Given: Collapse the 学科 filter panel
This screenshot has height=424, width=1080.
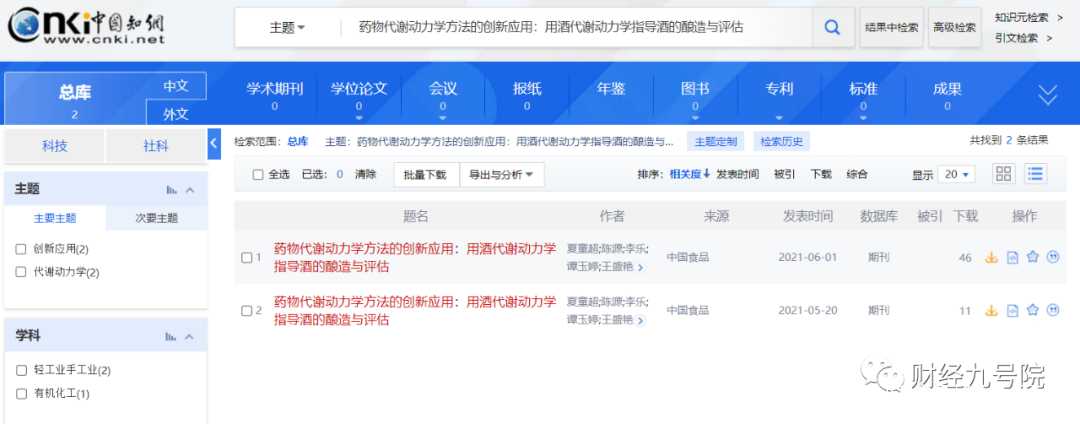Looking at the screenshot, I should [191, 337].
